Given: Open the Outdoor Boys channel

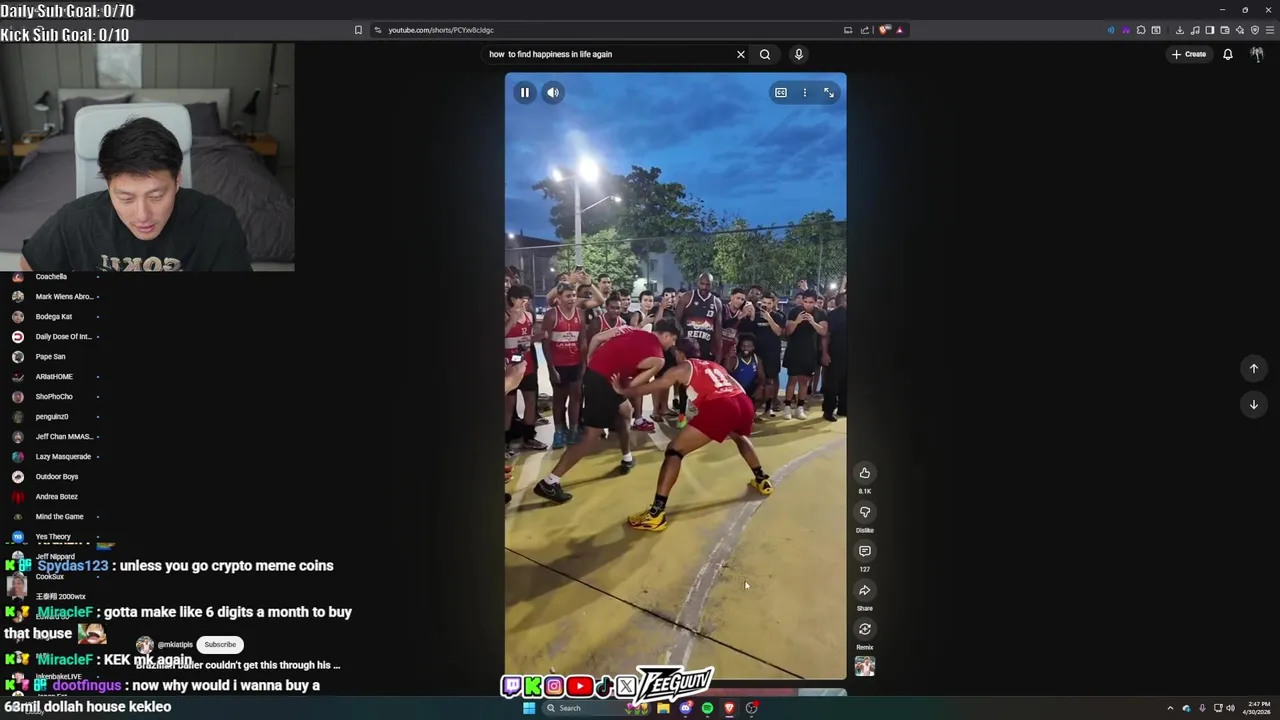Looking at the screenshot, I should (x=56, y=477).
